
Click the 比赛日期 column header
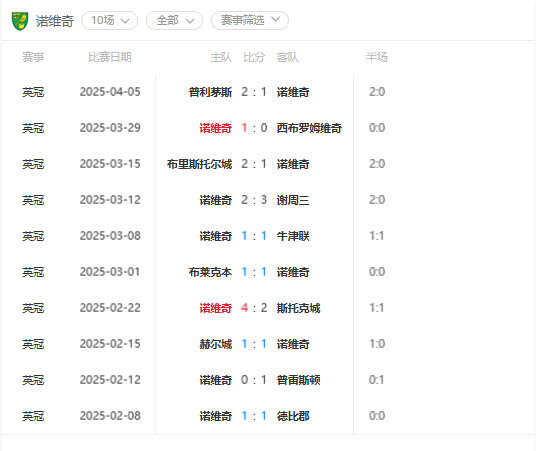point(110,57)
